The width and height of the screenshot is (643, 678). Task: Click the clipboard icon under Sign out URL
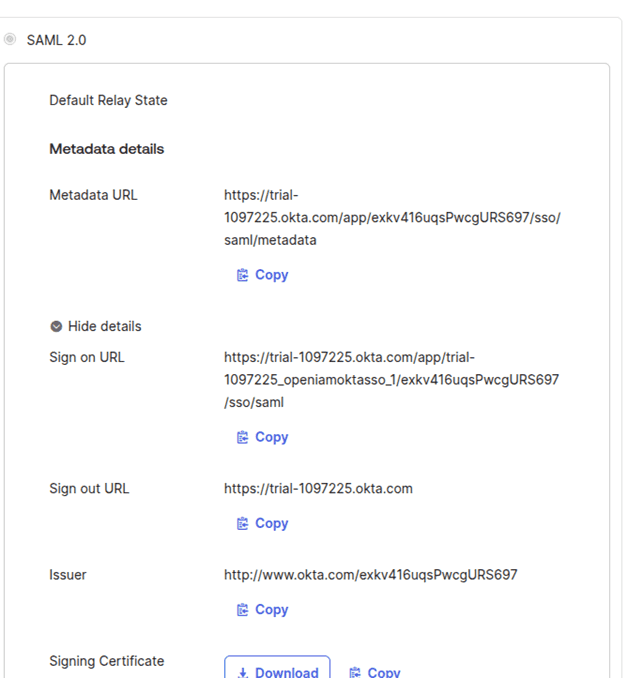click(x=242, y=523)
